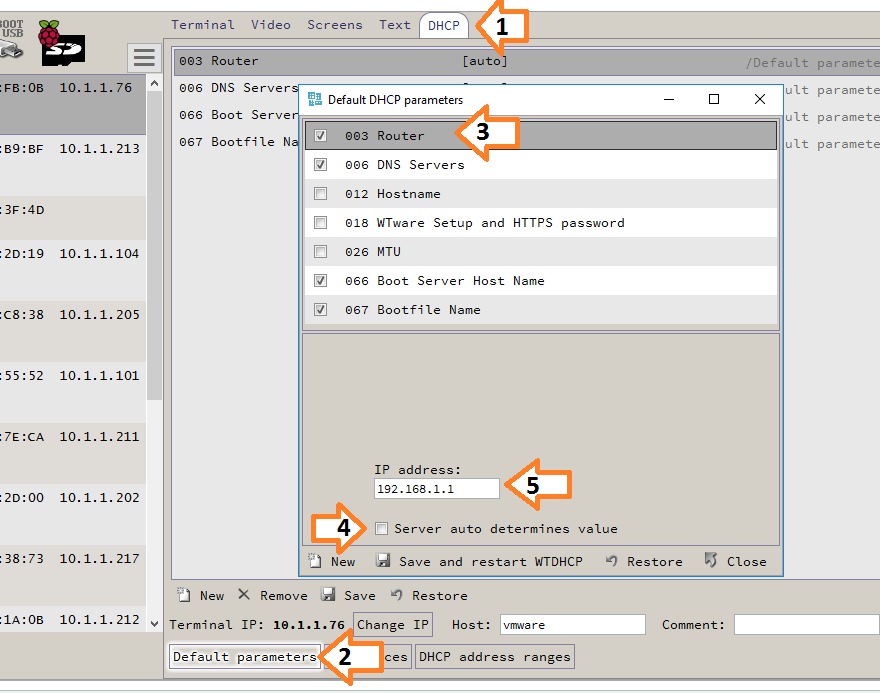
Task: Click the scrollbar down arrow in terminal list
Action: coord(154,623)
